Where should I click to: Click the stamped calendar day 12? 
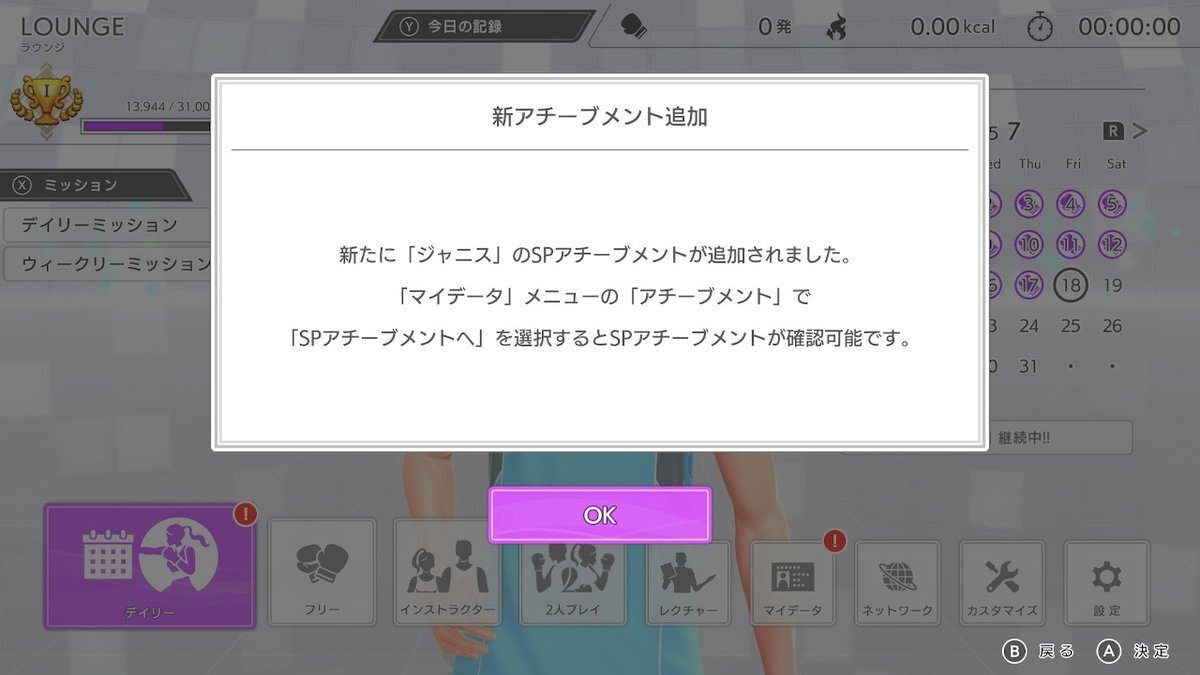tap(1112, 244)
